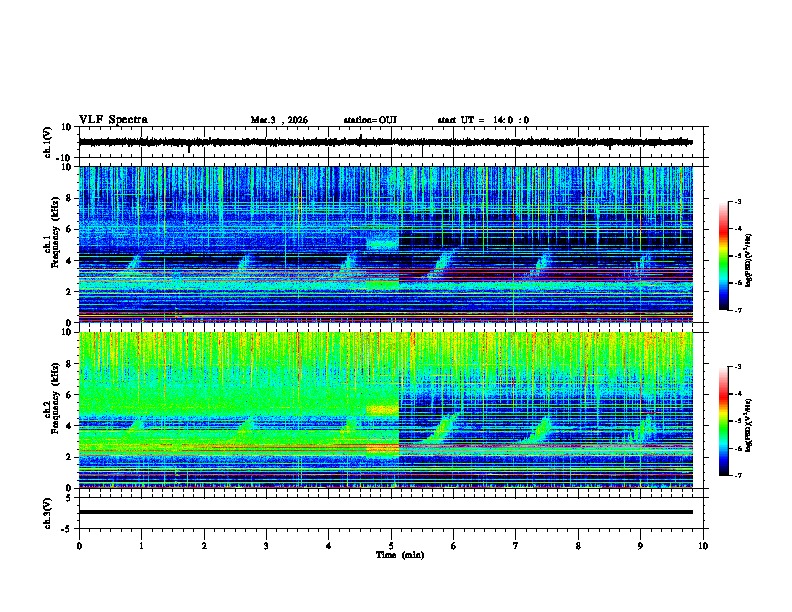This screenshot has width=792, height=612.
Task: Click the 'station=OUI' header label
Action: 370,120
